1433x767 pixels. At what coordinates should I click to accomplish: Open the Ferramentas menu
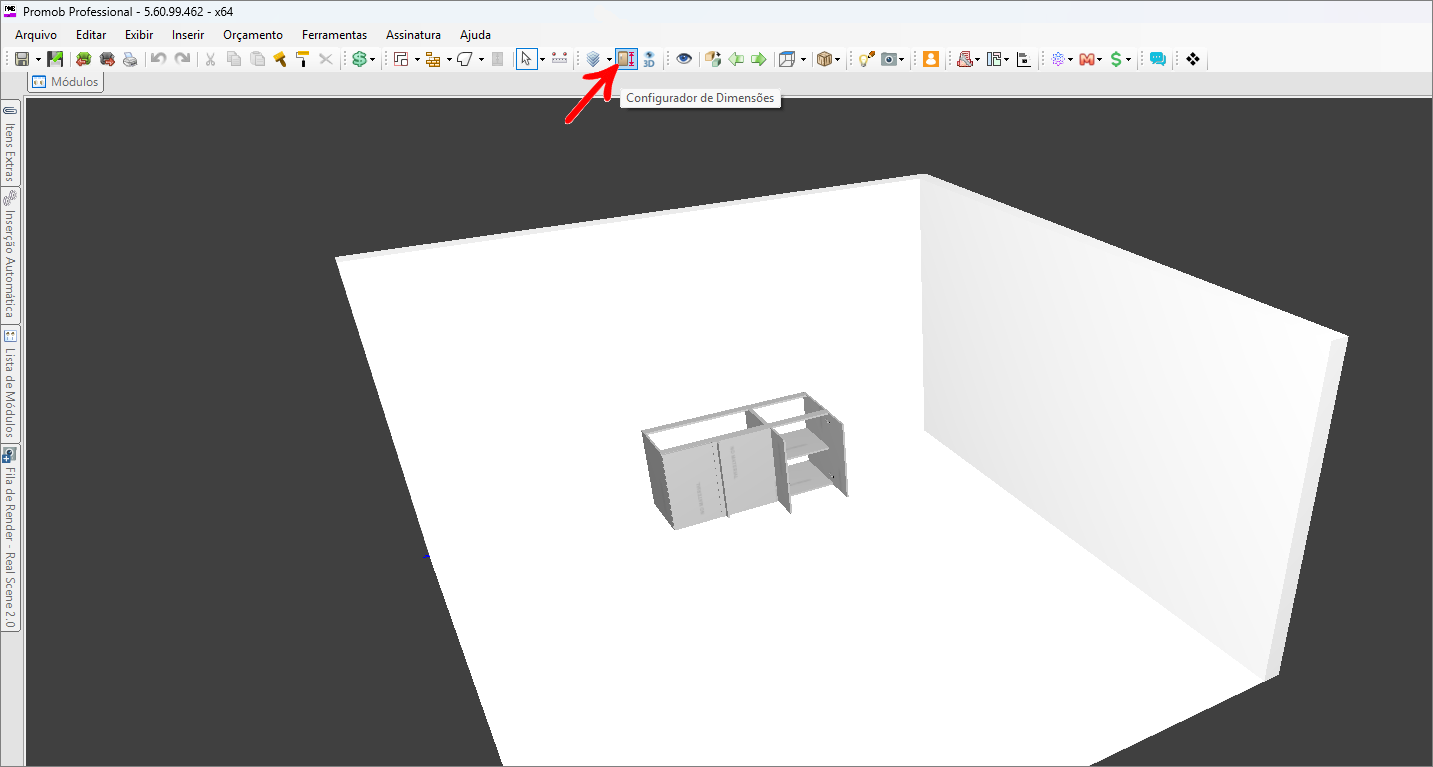click(334, 35)
